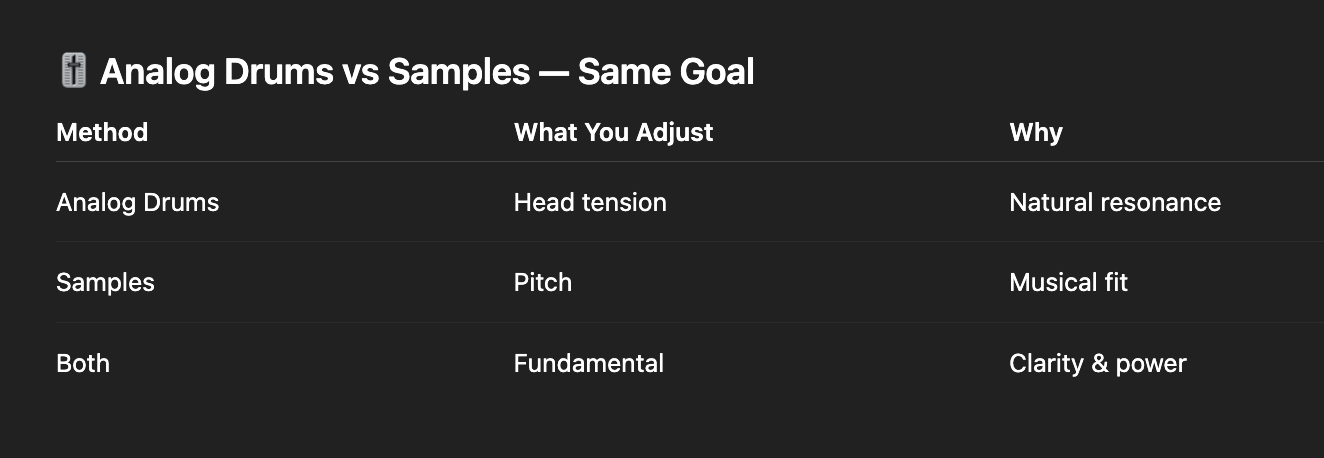Select the "Pitch" table cell

543,282
